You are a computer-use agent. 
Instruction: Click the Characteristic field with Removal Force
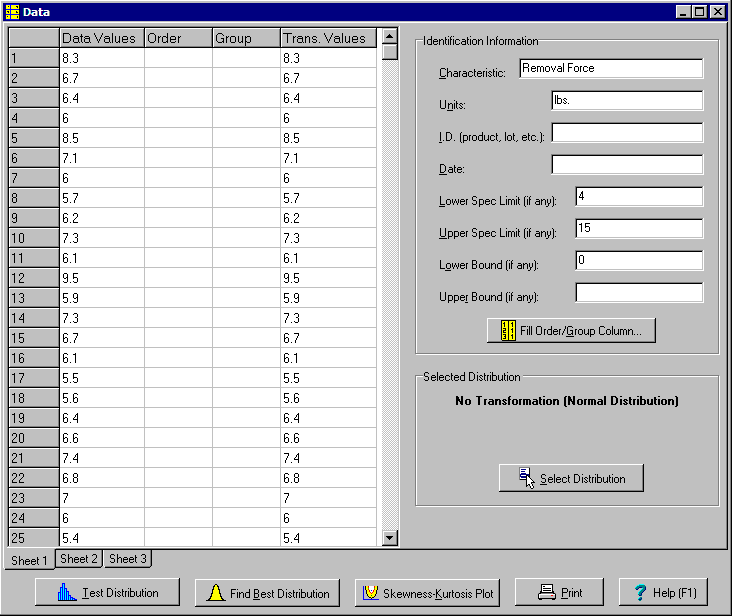(611, 68)
